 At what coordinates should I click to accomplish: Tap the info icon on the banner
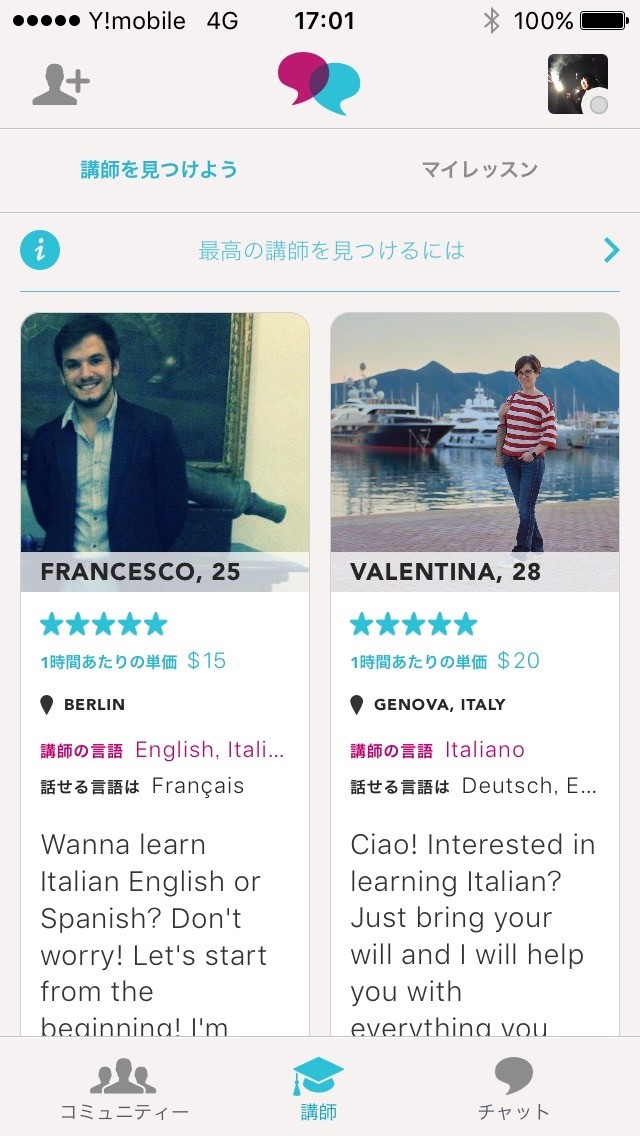tap(40, 250)
